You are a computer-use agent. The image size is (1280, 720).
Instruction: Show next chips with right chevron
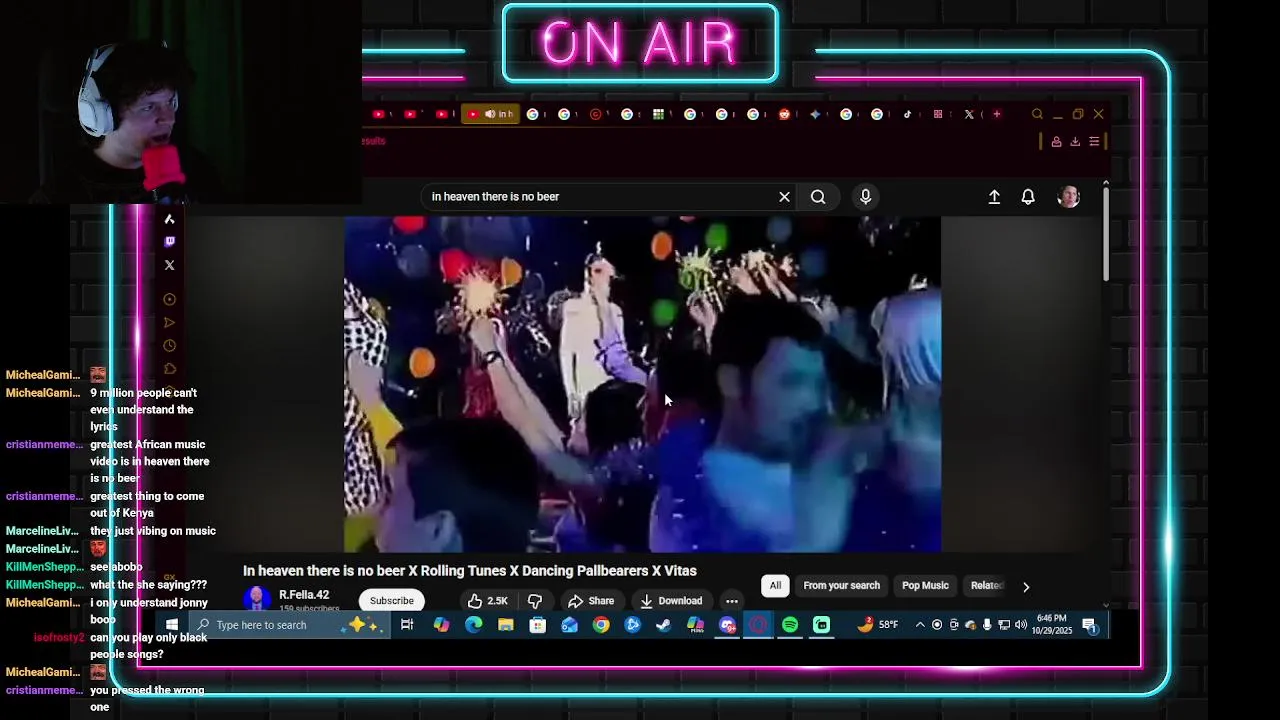[x=1026, y=587]
